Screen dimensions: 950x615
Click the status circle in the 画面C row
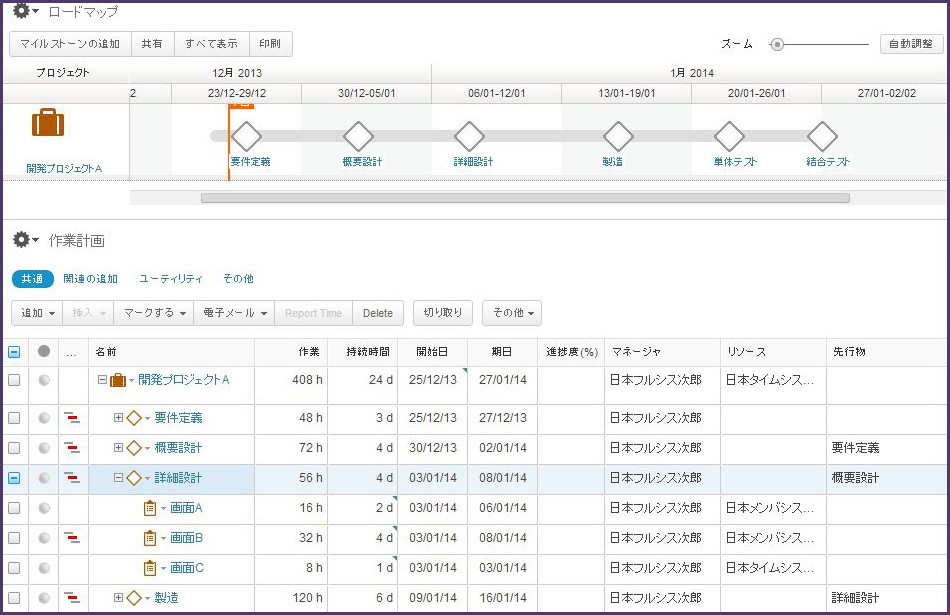coord(44,568)
